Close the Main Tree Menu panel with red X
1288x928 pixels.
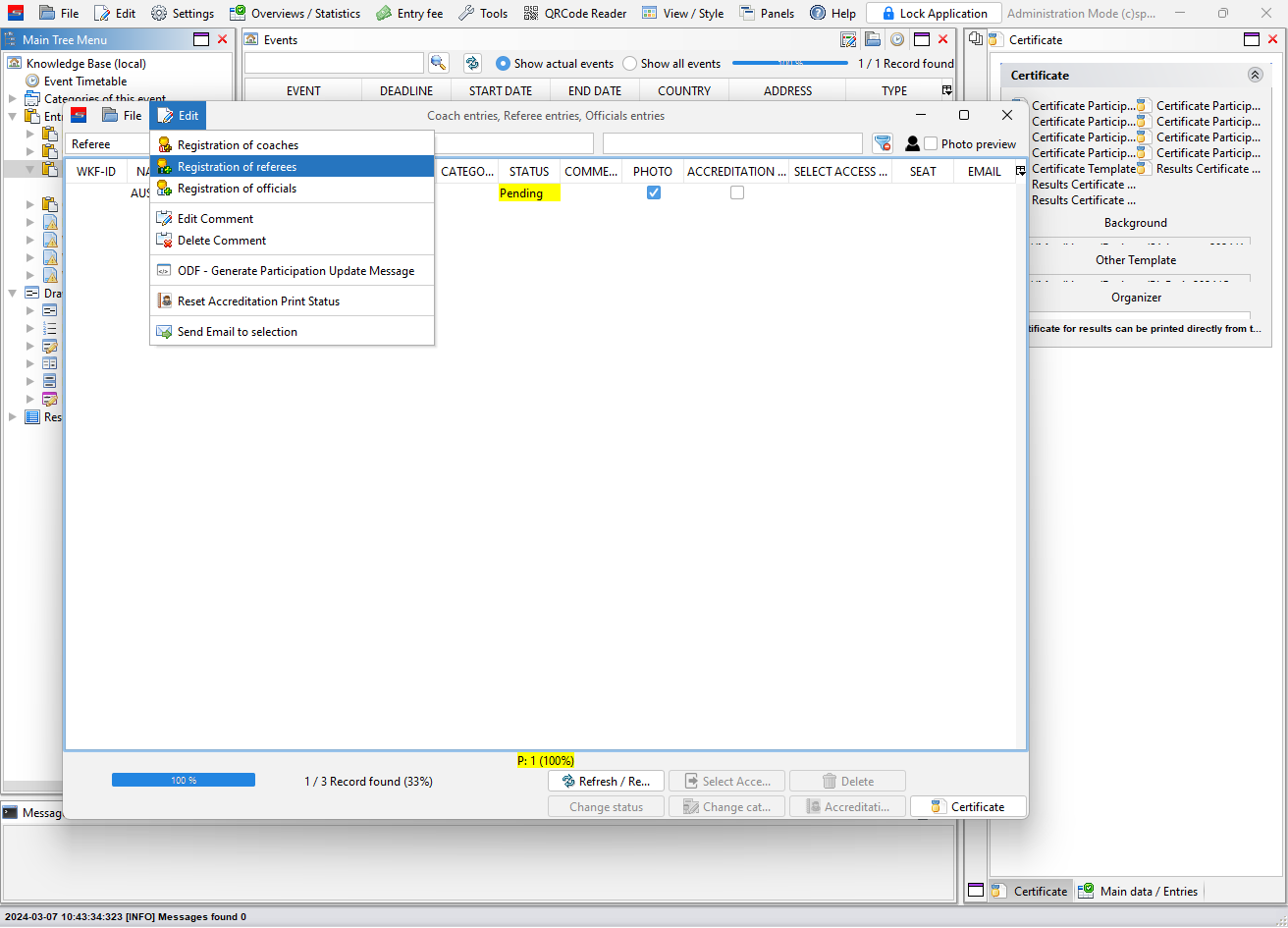point(222,39)
